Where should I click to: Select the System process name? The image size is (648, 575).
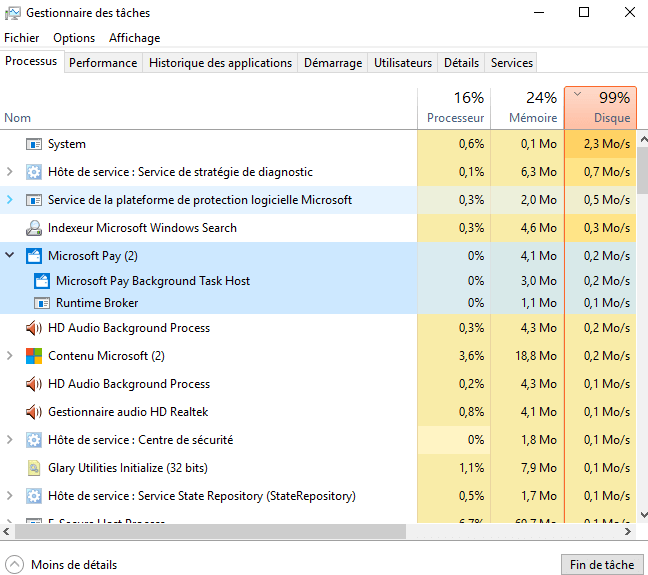pyautogui.click(x=67, y=144)
